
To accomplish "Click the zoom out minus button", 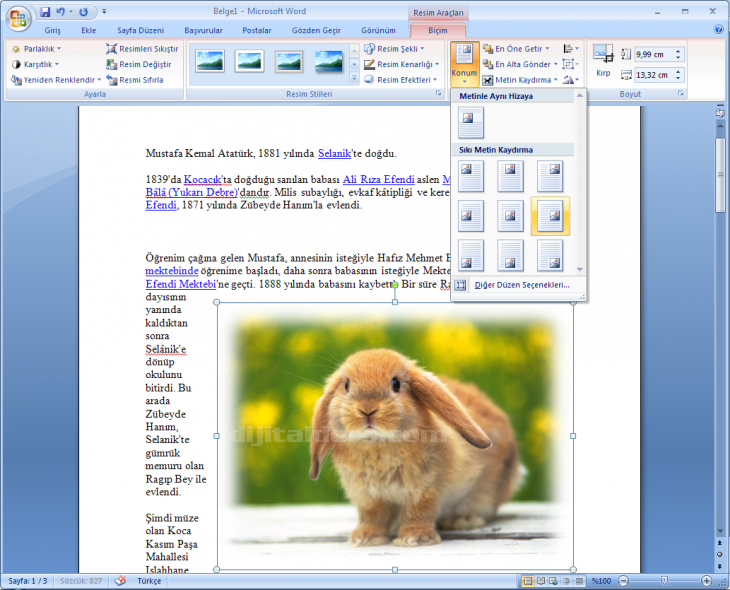I will point(624,581).
